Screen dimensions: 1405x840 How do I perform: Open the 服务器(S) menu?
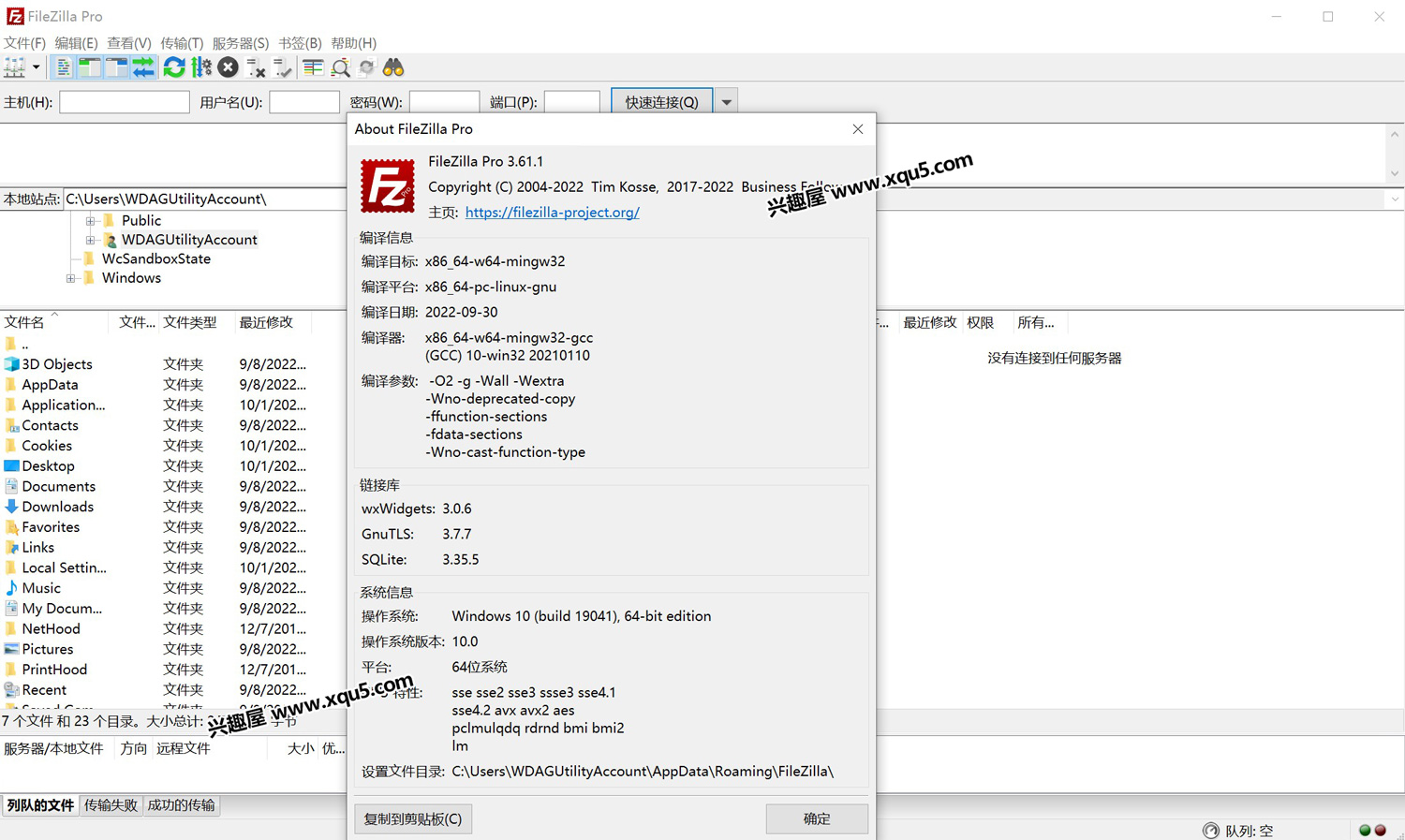(x=241, y=43)
